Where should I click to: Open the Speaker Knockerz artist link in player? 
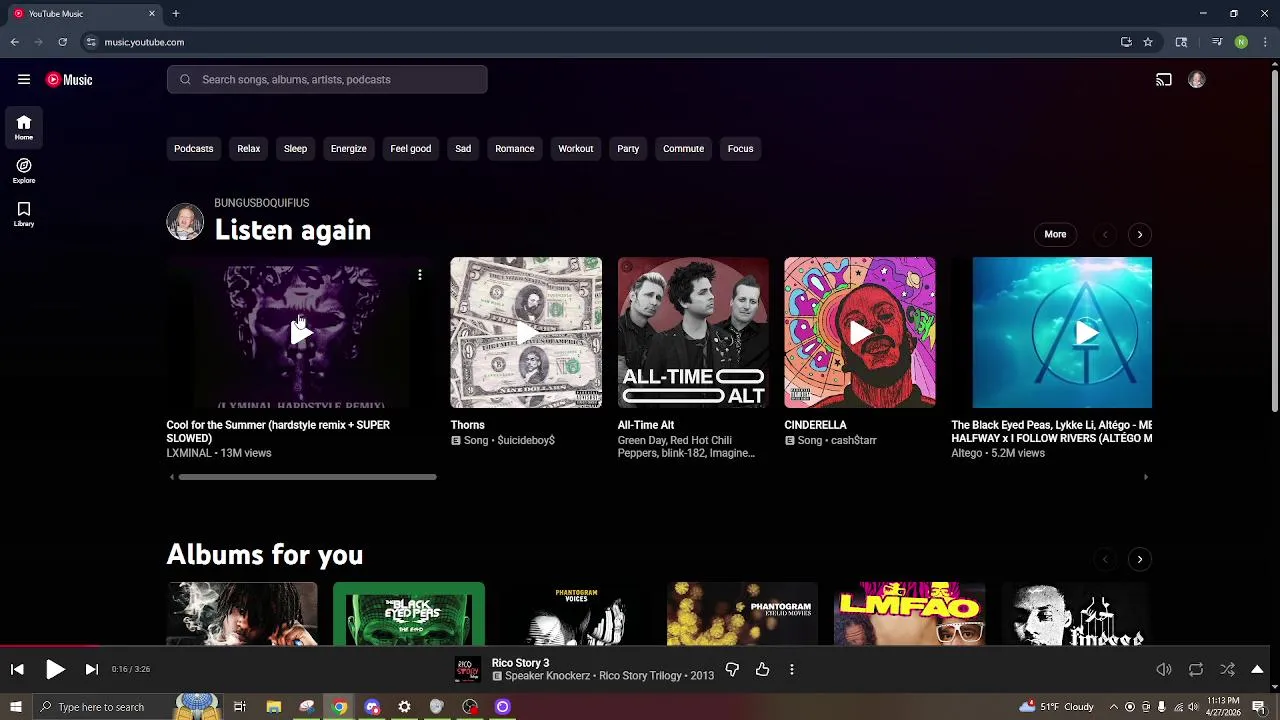(x=548, y=676)
